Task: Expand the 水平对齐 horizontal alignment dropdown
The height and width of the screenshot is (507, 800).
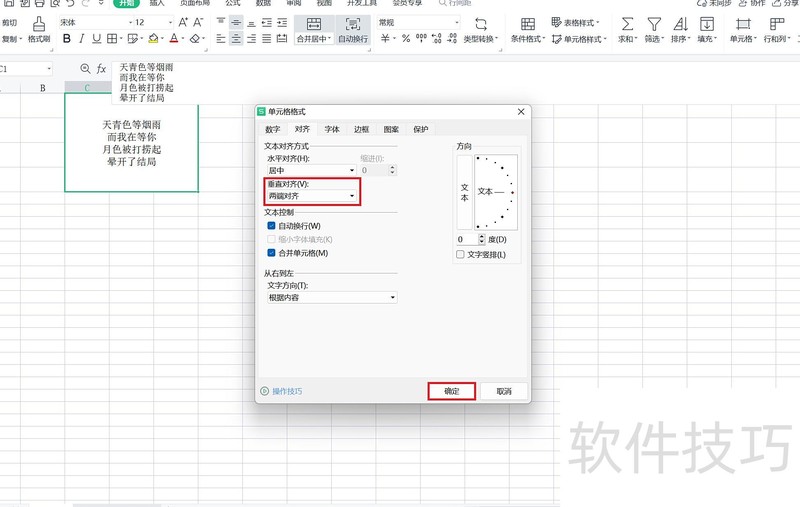Action: coord(311,171)
